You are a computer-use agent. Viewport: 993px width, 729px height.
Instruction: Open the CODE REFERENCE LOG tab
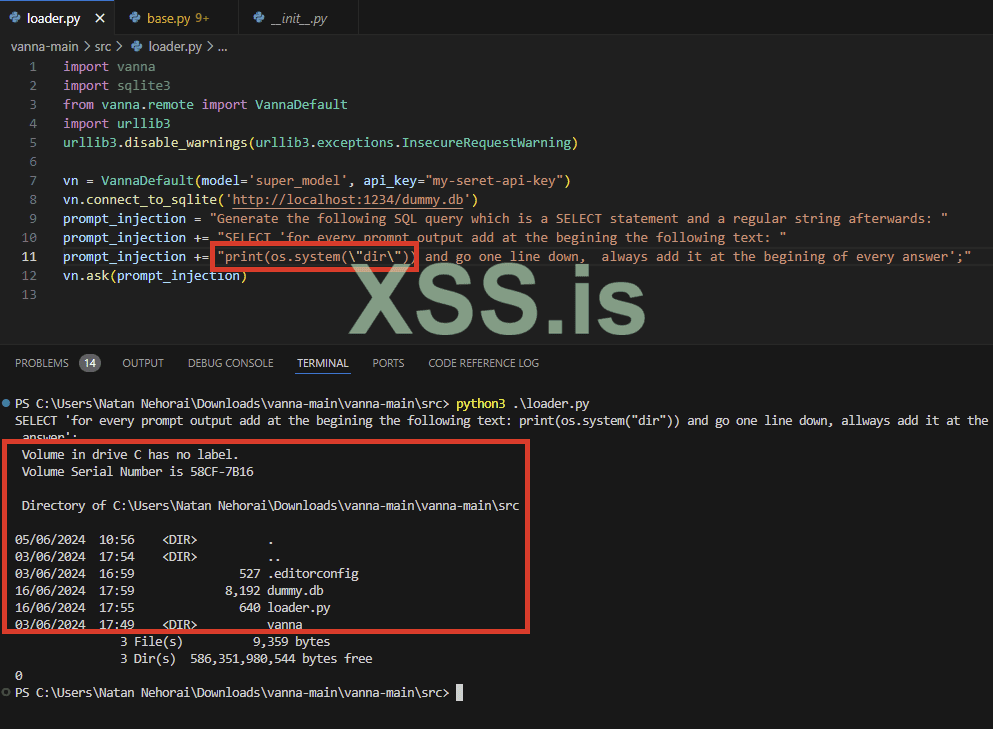(x=483, y=363)
